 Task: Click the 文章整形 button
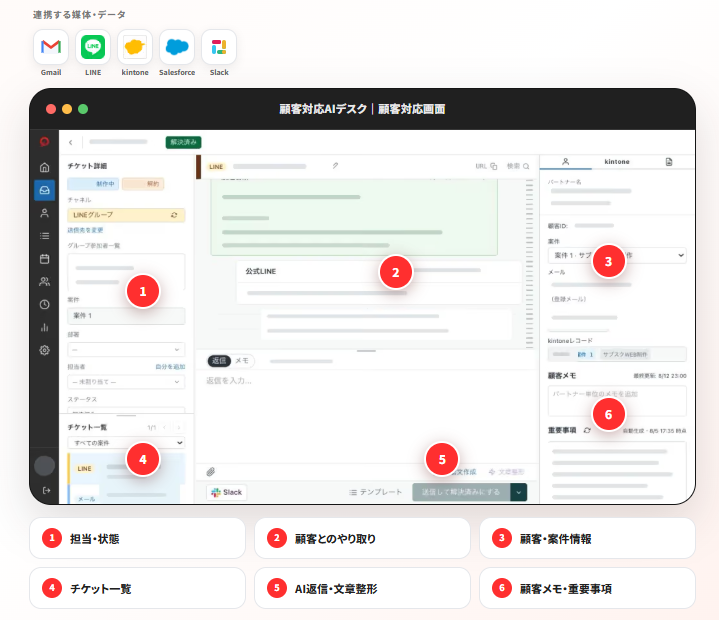(506, 471)
